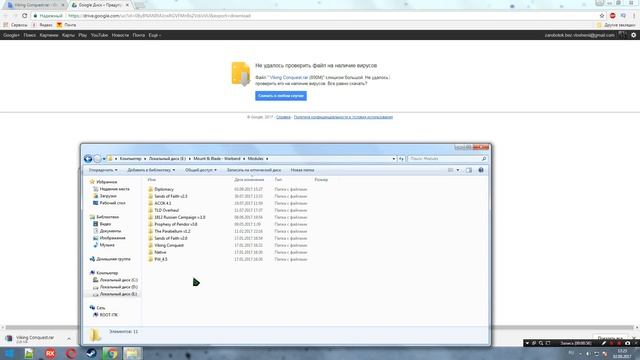Go back with Explorer's blue back arrow

[88, 159]
